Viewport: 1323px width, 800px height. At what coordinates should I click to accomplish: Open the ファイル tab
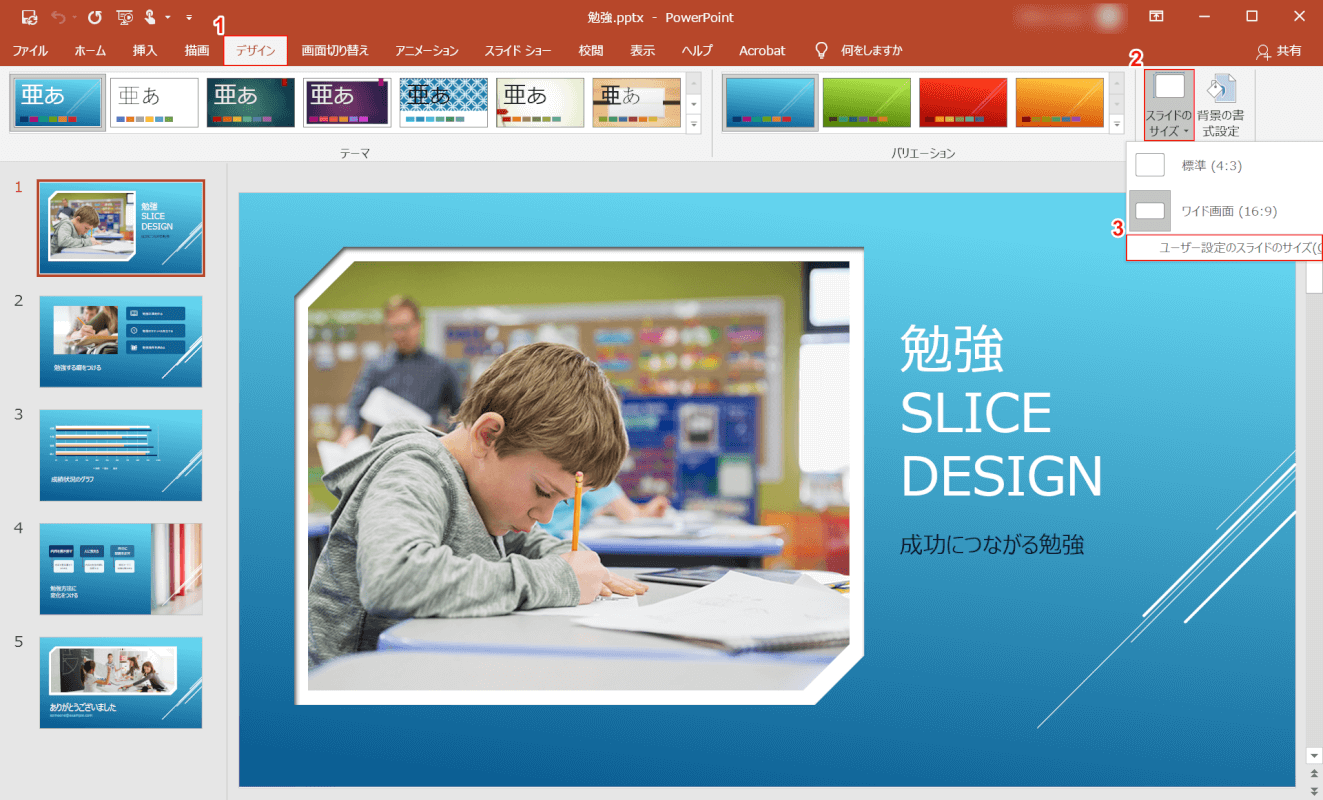(30, 50)
